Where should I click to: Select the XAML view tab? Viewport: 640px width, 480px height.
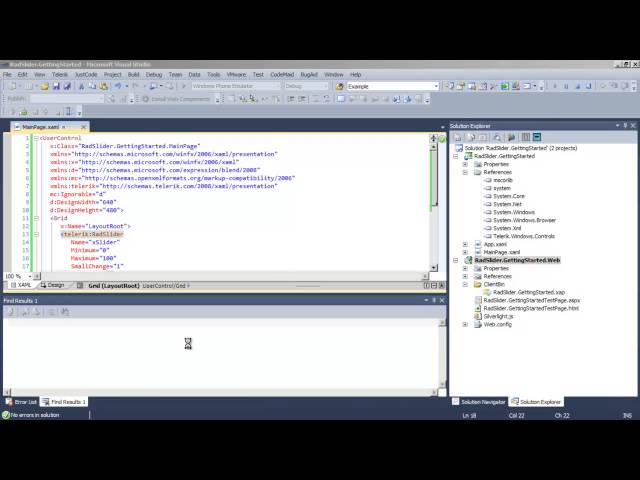coord(21,285)
